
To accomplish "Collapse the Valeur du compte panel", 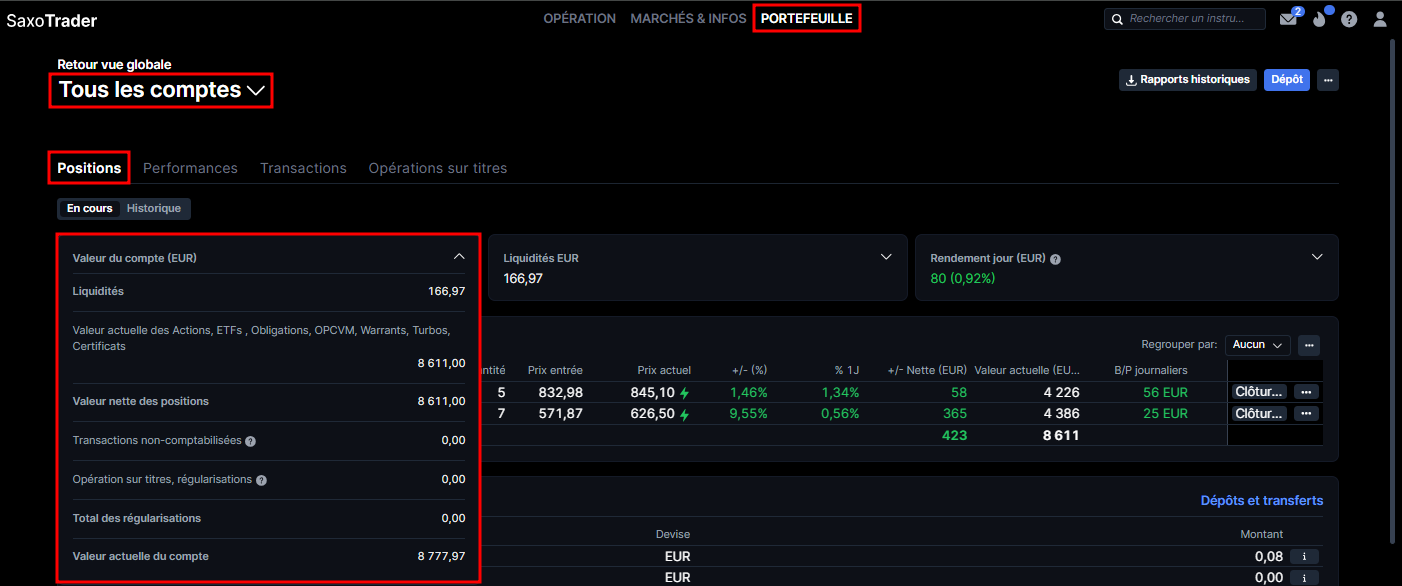I will (459, 257).
